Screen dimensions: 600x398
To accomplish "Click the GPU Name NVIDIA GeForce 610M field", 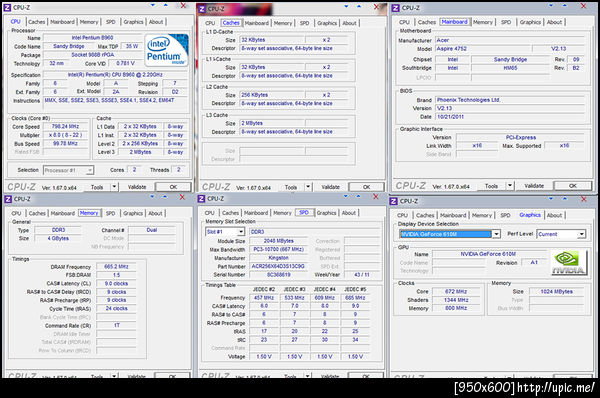I will [488, 254].
